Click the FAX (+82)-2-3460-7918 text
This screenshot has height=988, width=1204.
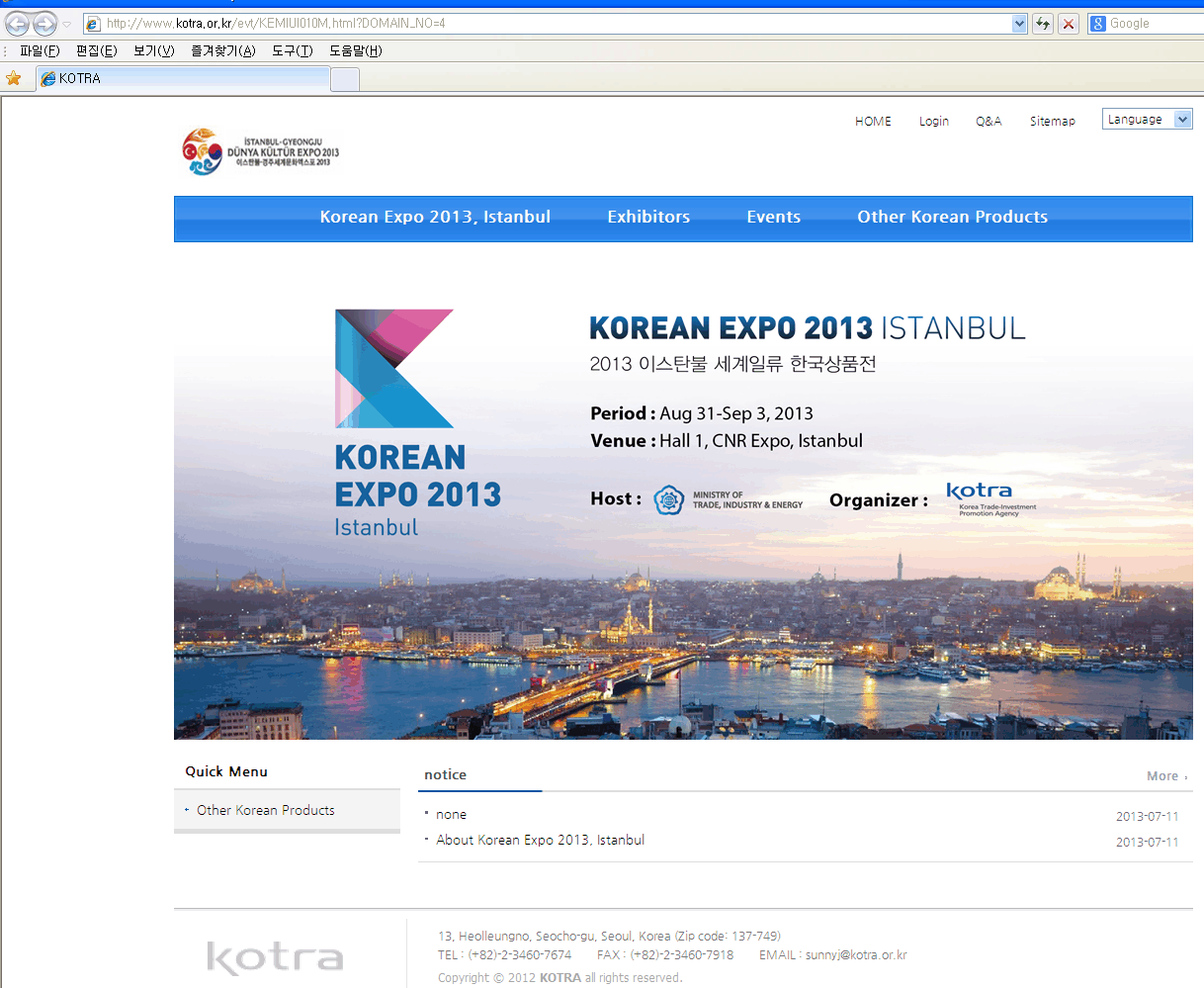point(665,955)
